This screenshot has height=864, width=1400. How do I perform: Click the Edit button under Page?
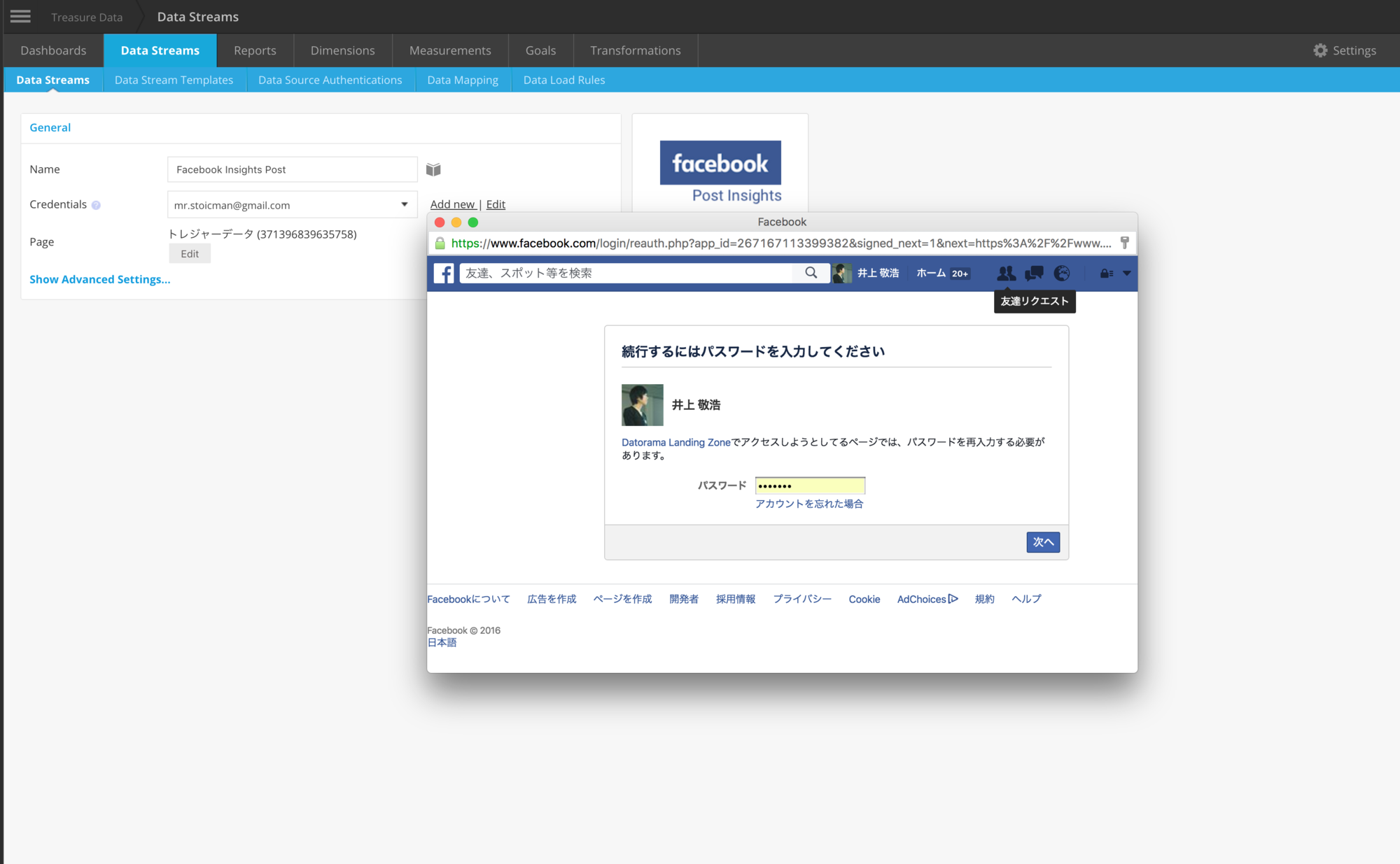[190, 254]
